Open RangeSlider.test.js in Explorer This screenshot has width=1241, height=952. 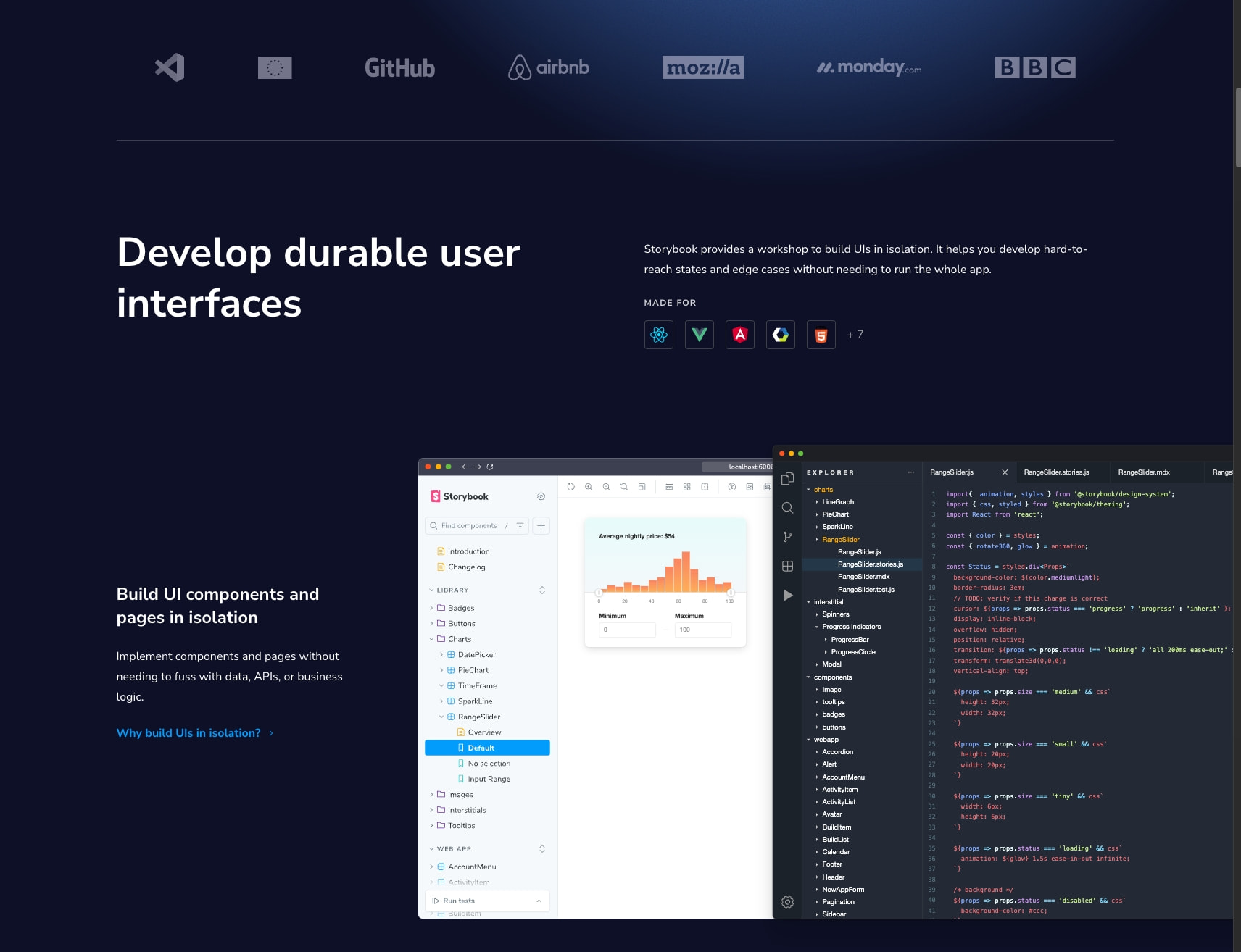pos(866,590)
